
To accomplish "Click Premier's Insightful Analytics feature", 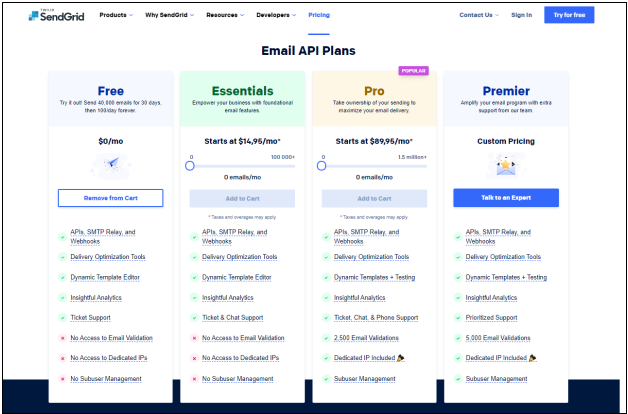I will 491,297.
